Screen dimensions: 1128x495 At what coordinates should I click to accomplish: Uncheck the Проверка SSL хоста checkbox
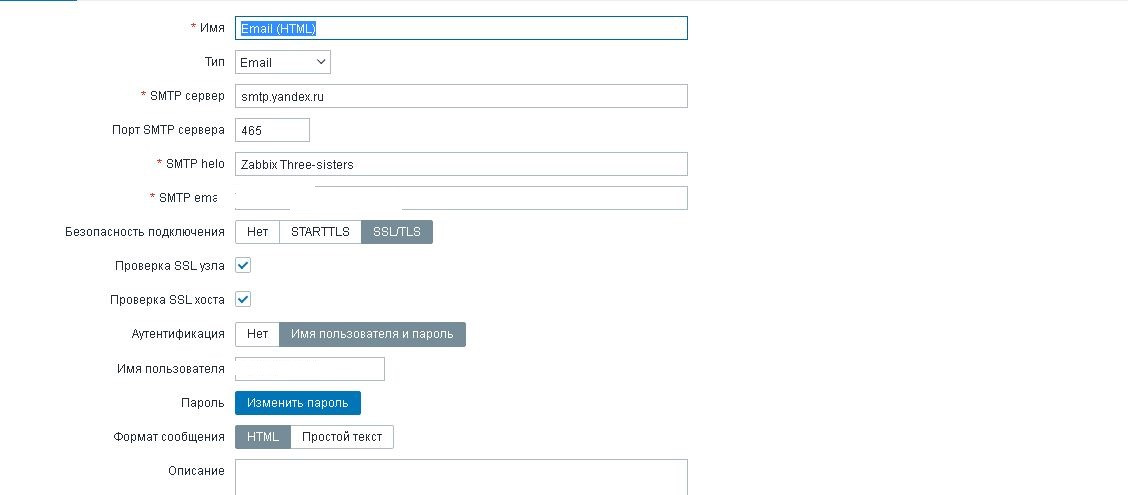(243, 299)
